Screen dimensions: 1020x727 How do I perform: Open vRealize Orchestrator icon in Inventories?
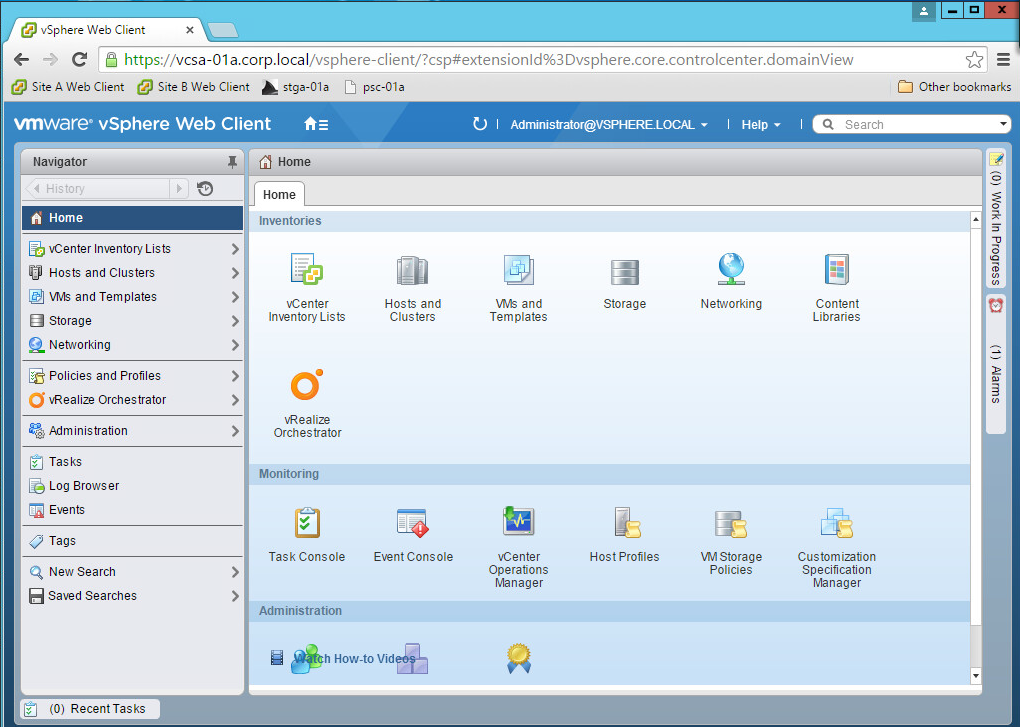(306, 385)
